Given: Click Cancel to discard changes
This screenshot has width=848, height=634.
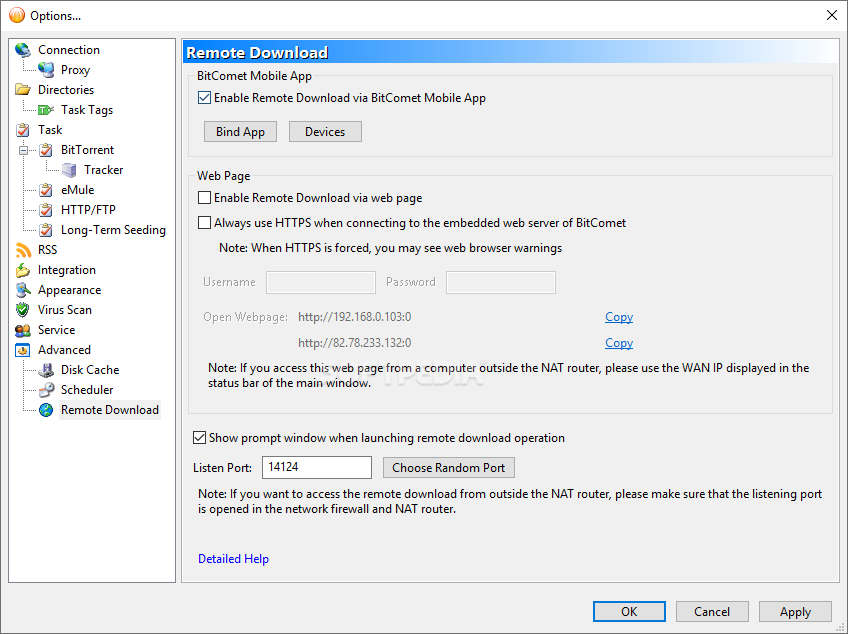Looking at the screenshot, I should [712, 611].
